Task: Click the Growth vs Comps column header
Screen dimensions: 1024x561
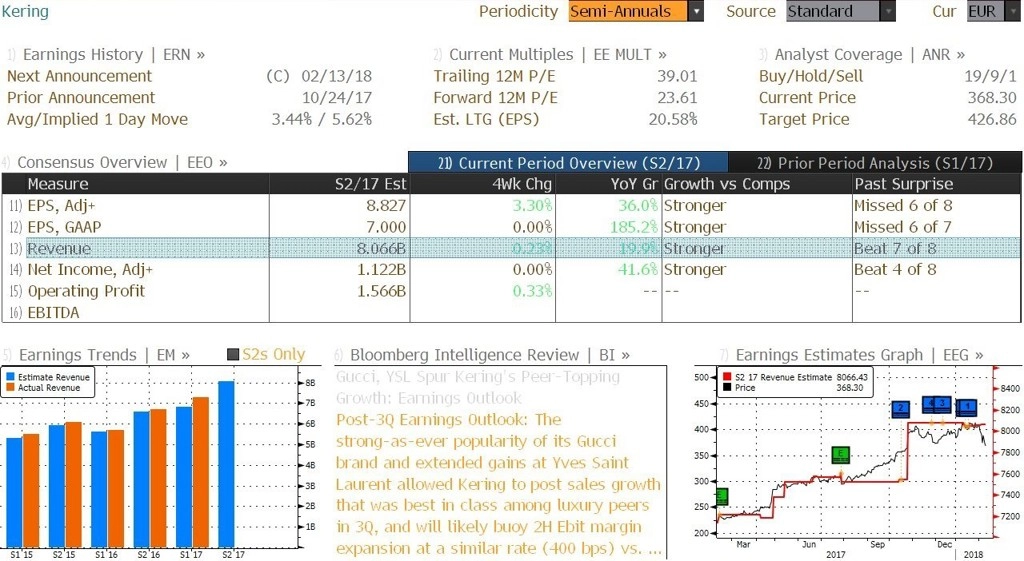Action: coord(757,184)
